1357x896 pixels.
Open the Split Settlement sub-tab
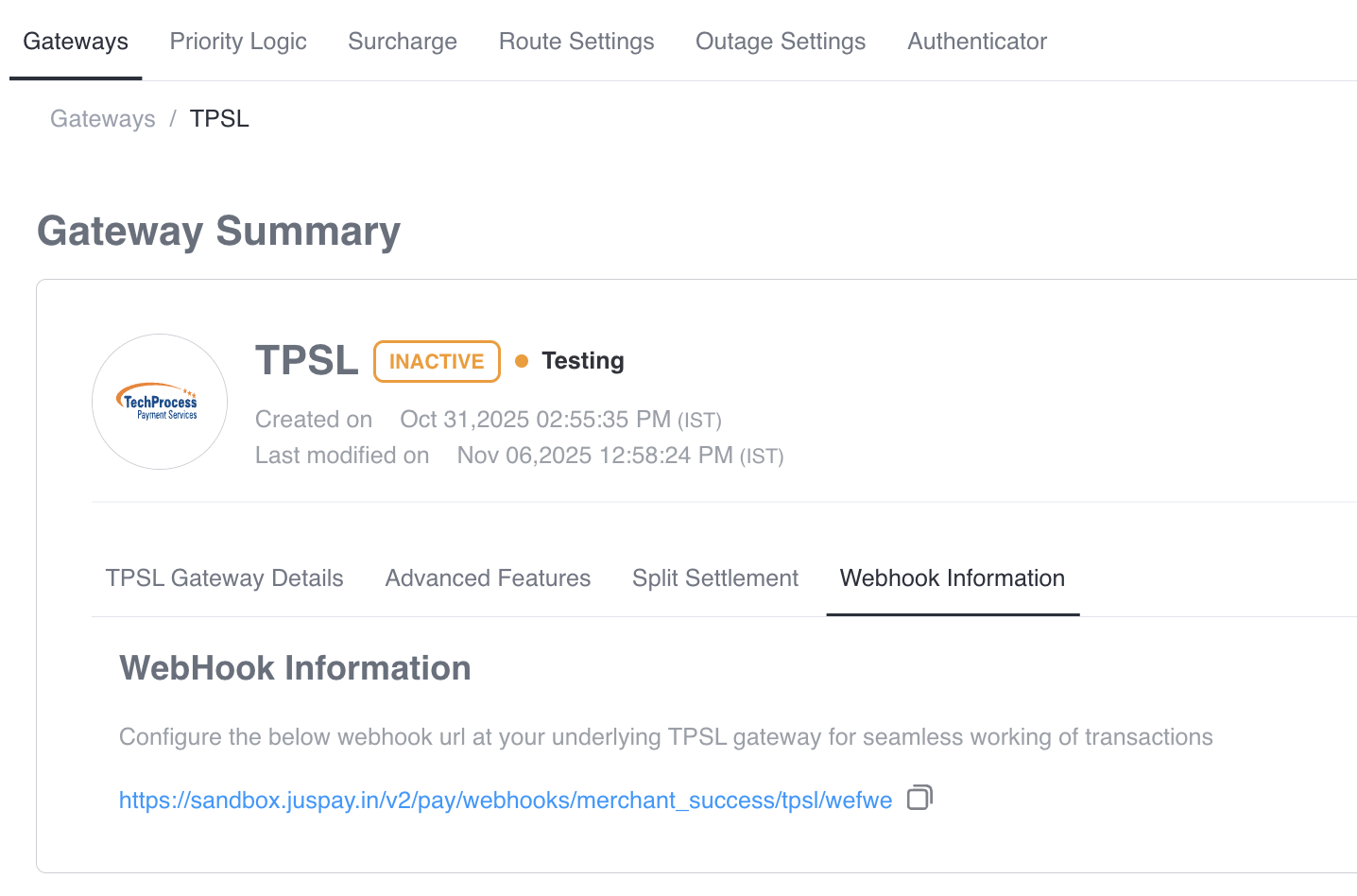click(715, 578)
